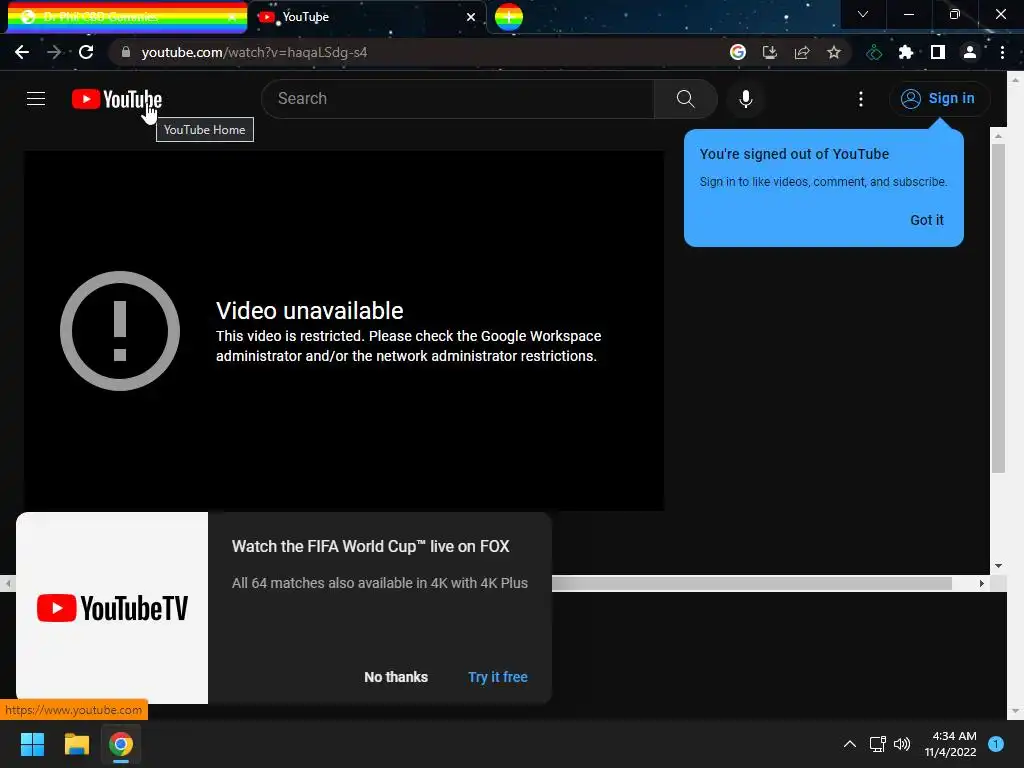Open Chrome three-dot menu
The width and height of the screenshot is (1024, 768).
click(x=1002, y=52)
